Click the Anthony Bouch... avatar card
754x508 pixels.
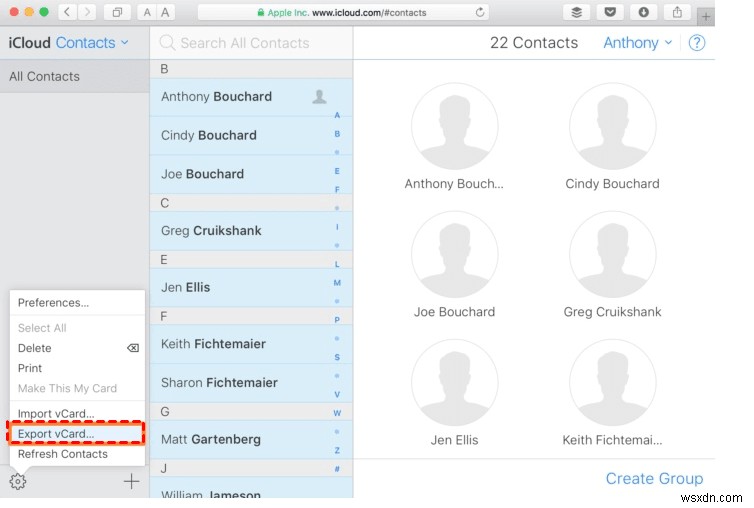pyautogui.click(x=454, y=137)
